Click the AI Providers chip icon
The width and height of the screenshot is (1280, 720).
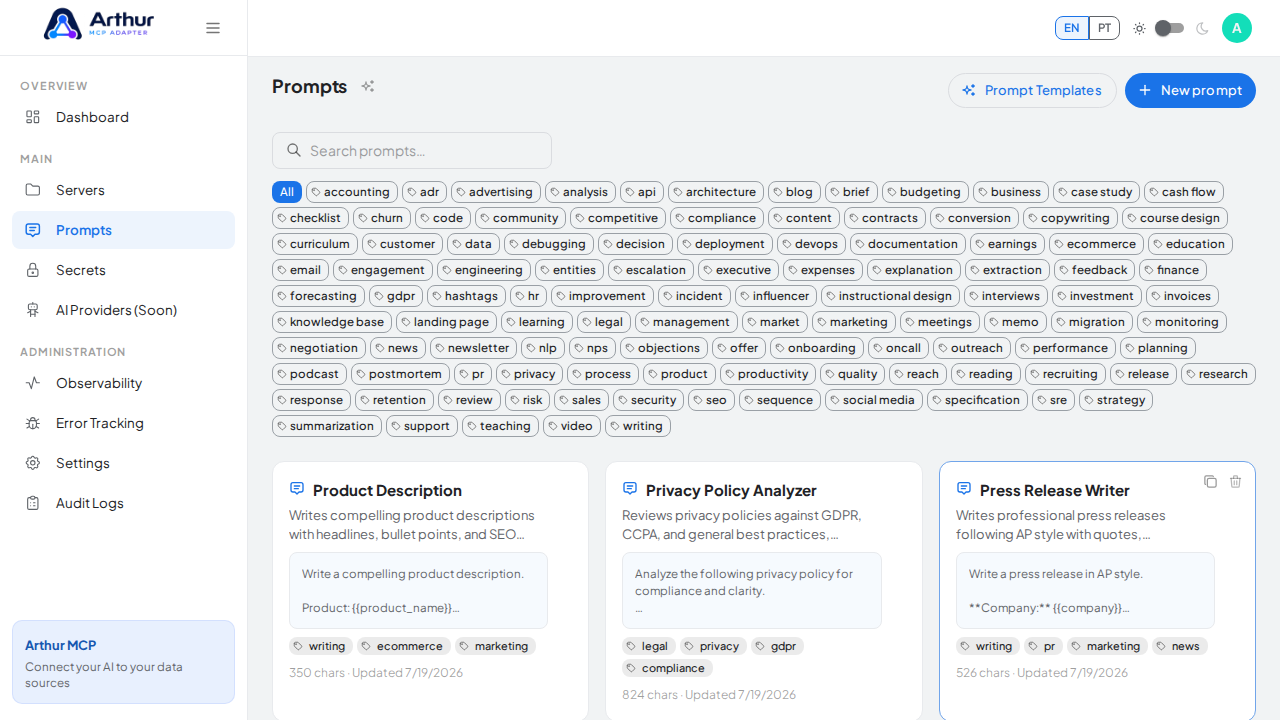[33, 310]
